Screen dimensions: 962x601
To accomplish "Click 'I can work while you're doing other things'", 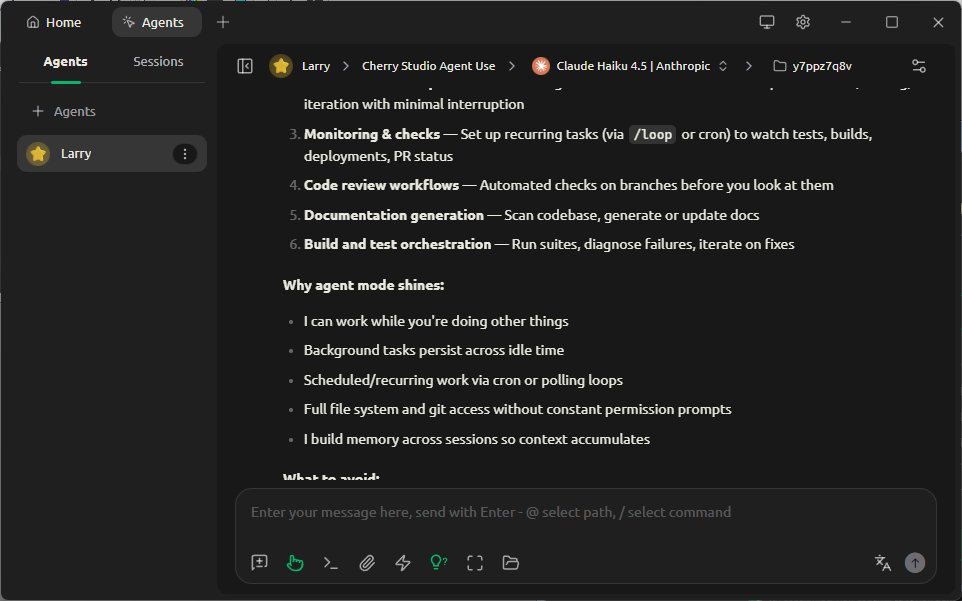I will [x=436, y=321].
